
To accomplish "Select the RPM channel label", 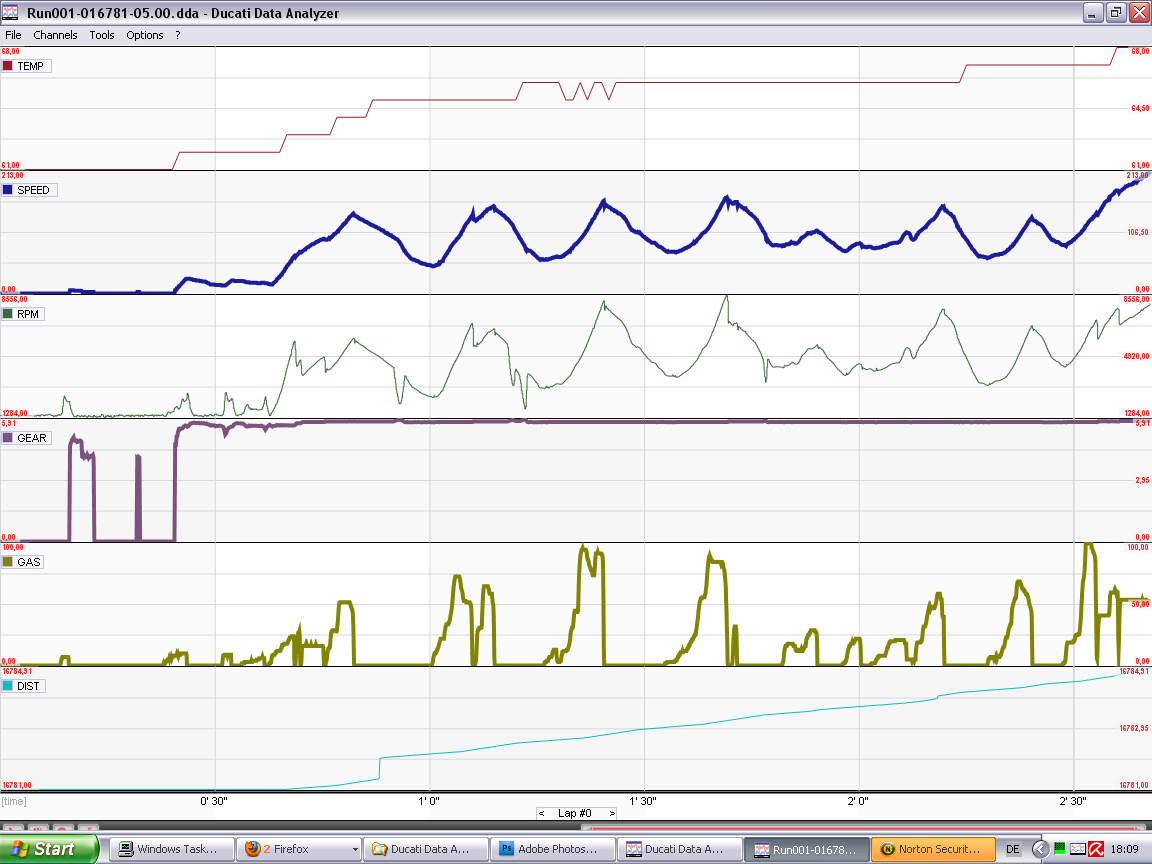I will 28,314.
